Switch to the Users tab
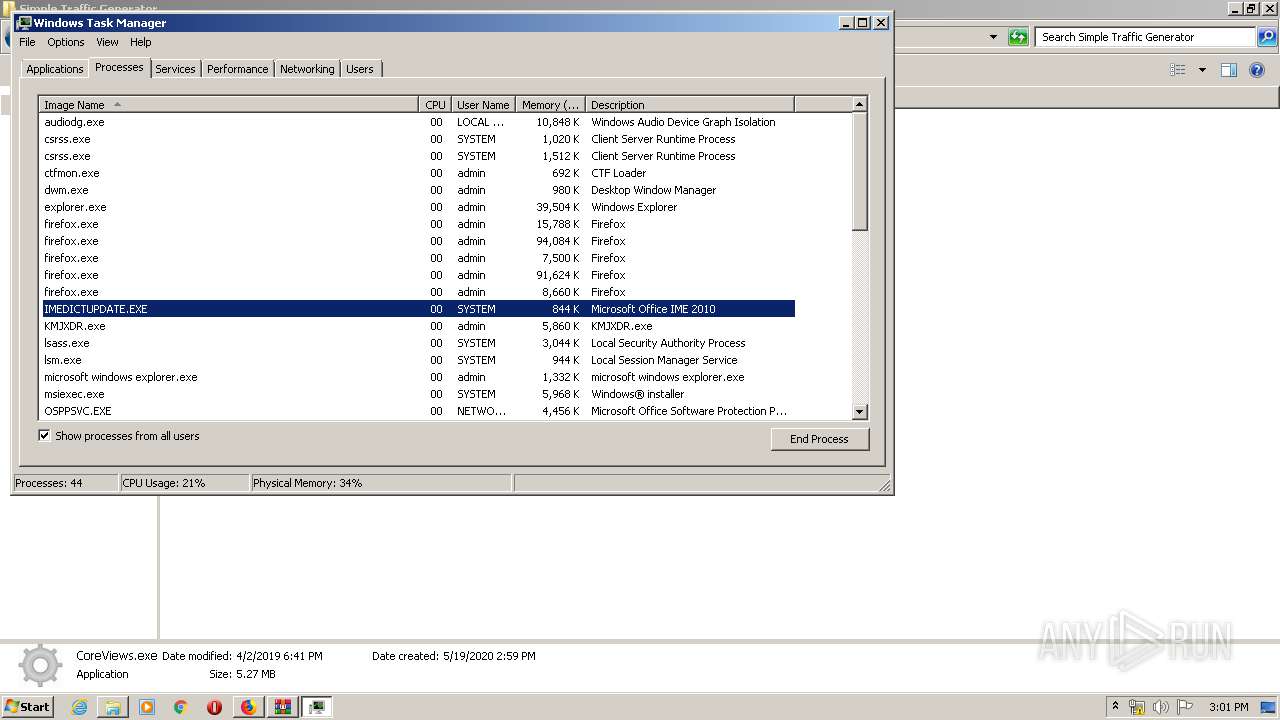 coord(359,69)
